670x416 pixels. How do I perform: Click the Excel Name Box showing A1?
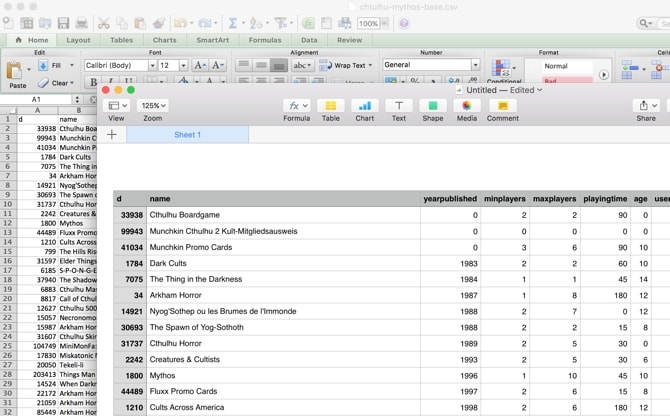tap(36, 99)
